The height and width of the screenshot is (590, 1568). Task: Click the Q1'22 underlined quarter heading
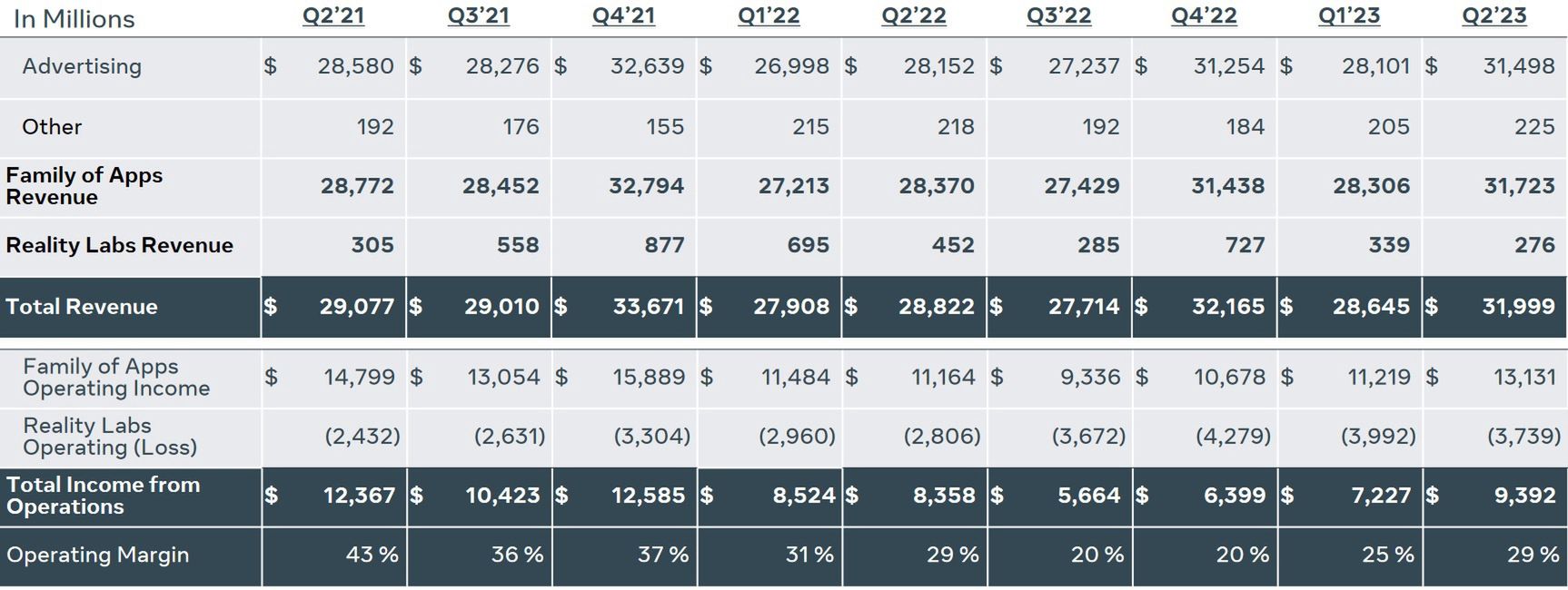[769, 16]
